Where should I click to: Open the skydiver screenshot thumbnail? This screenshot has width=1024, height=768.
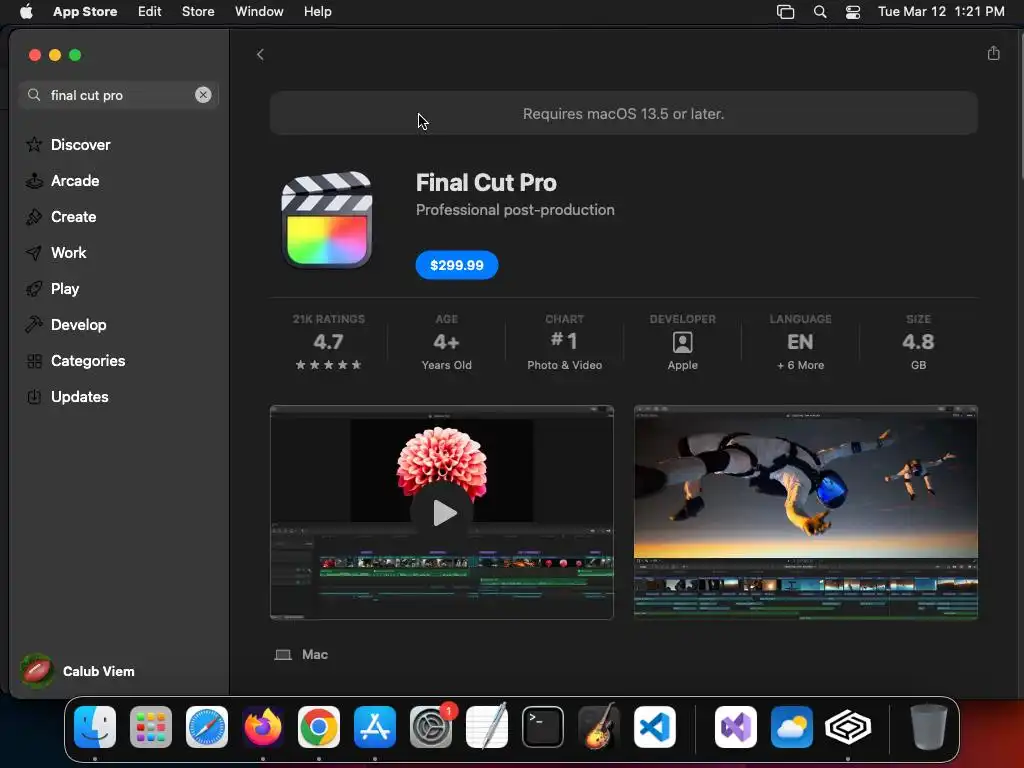coord(805,513)
